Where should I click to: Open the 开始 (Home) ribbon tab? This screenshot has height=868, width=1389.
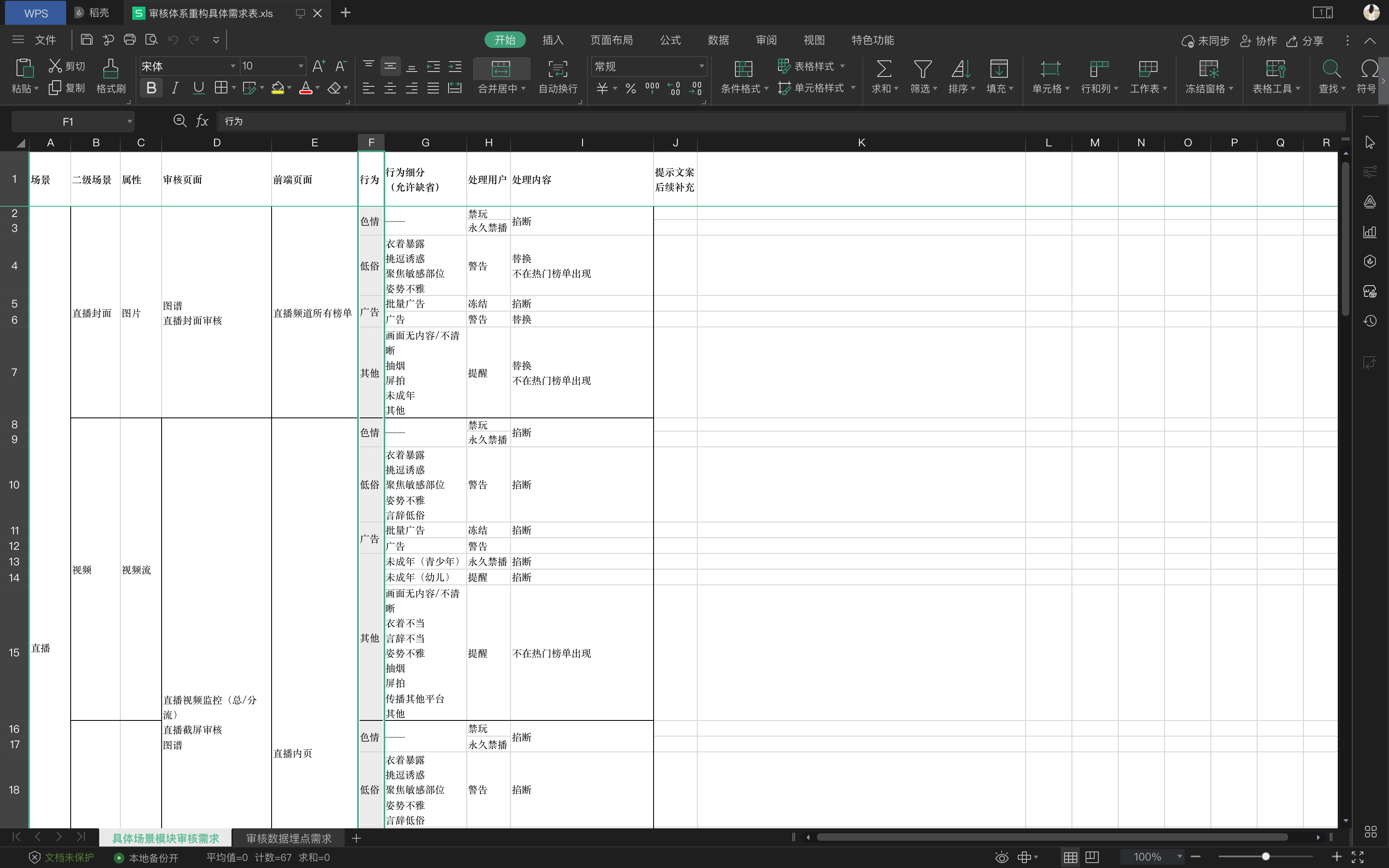point(503,40)
